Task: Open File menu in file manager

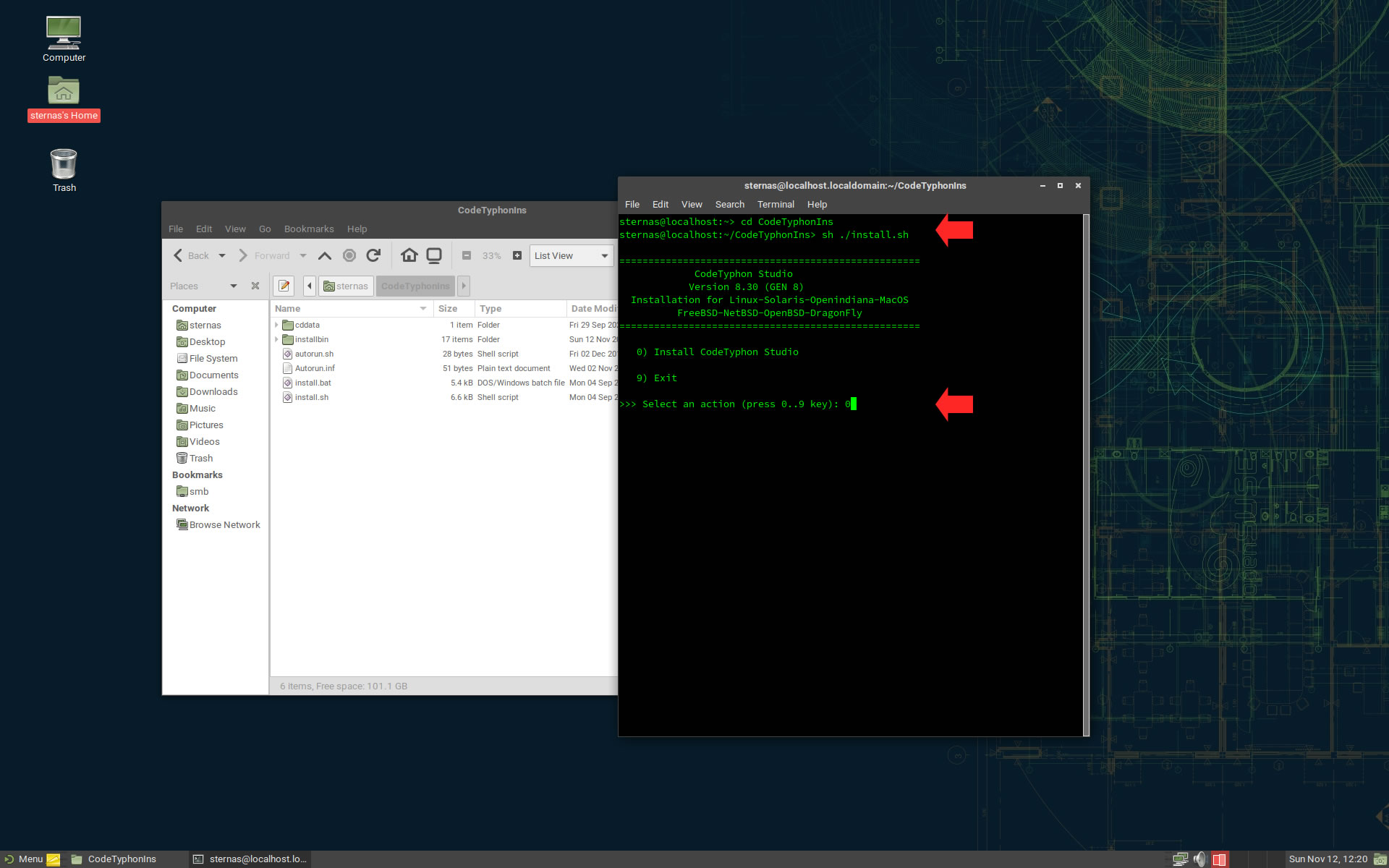Action: pos(176,229)
